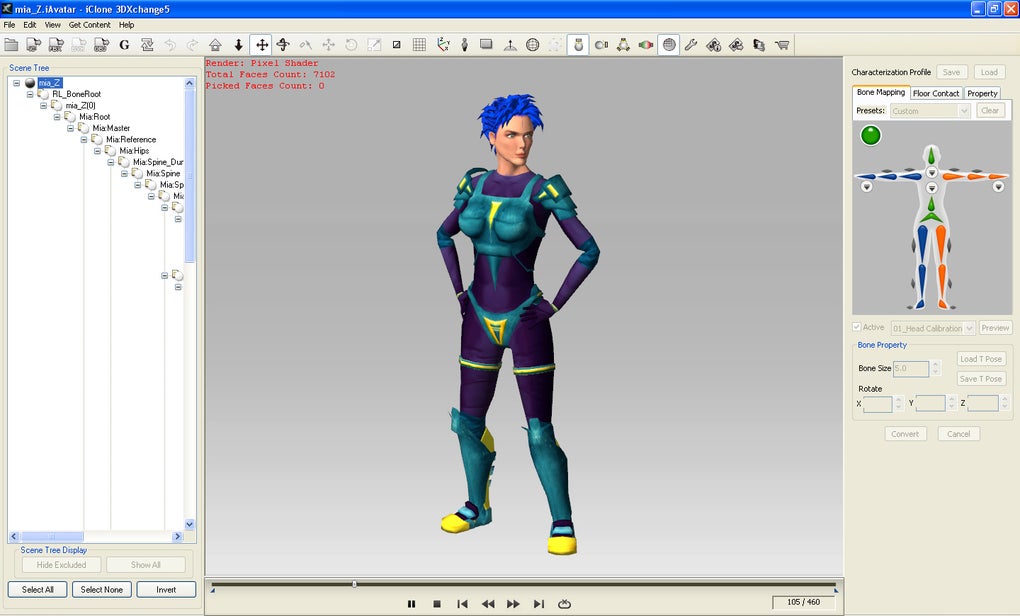Open the Presets dropdown showing Custom

(x=930, y=111)
